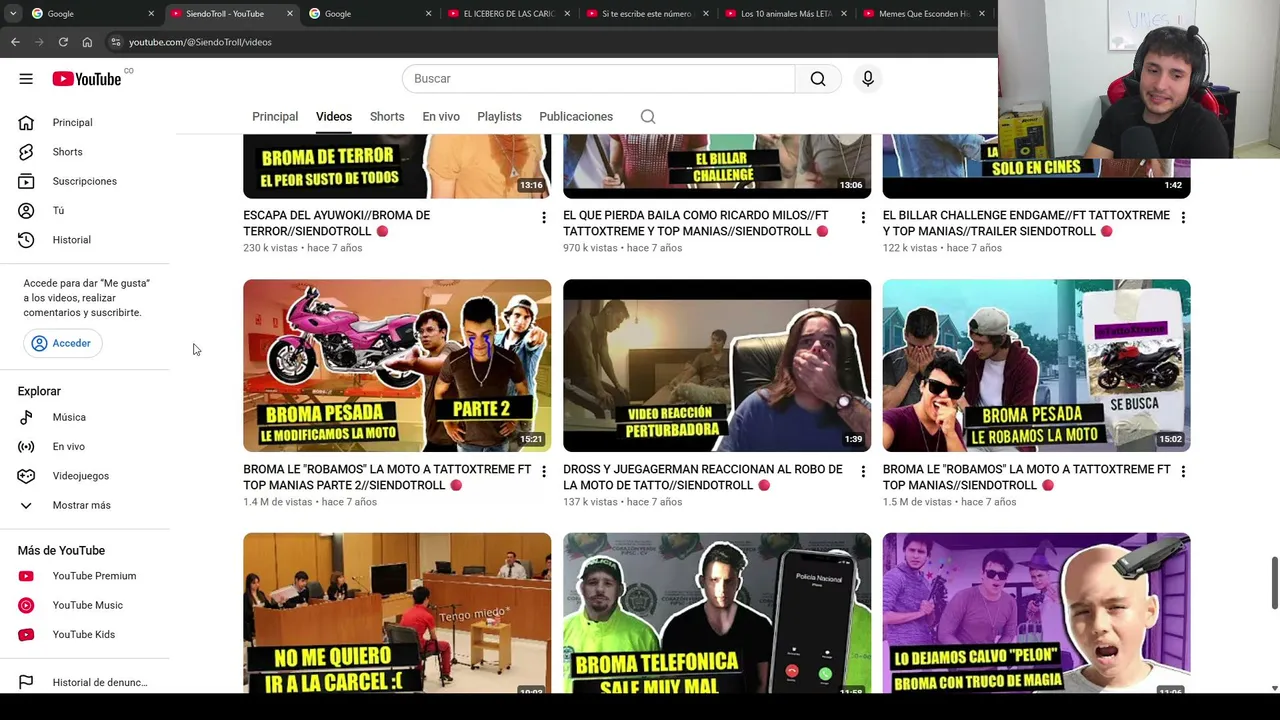Open BROMA TELEFONICA SALE MUY MAL thumbnail

tap(717, 613)
